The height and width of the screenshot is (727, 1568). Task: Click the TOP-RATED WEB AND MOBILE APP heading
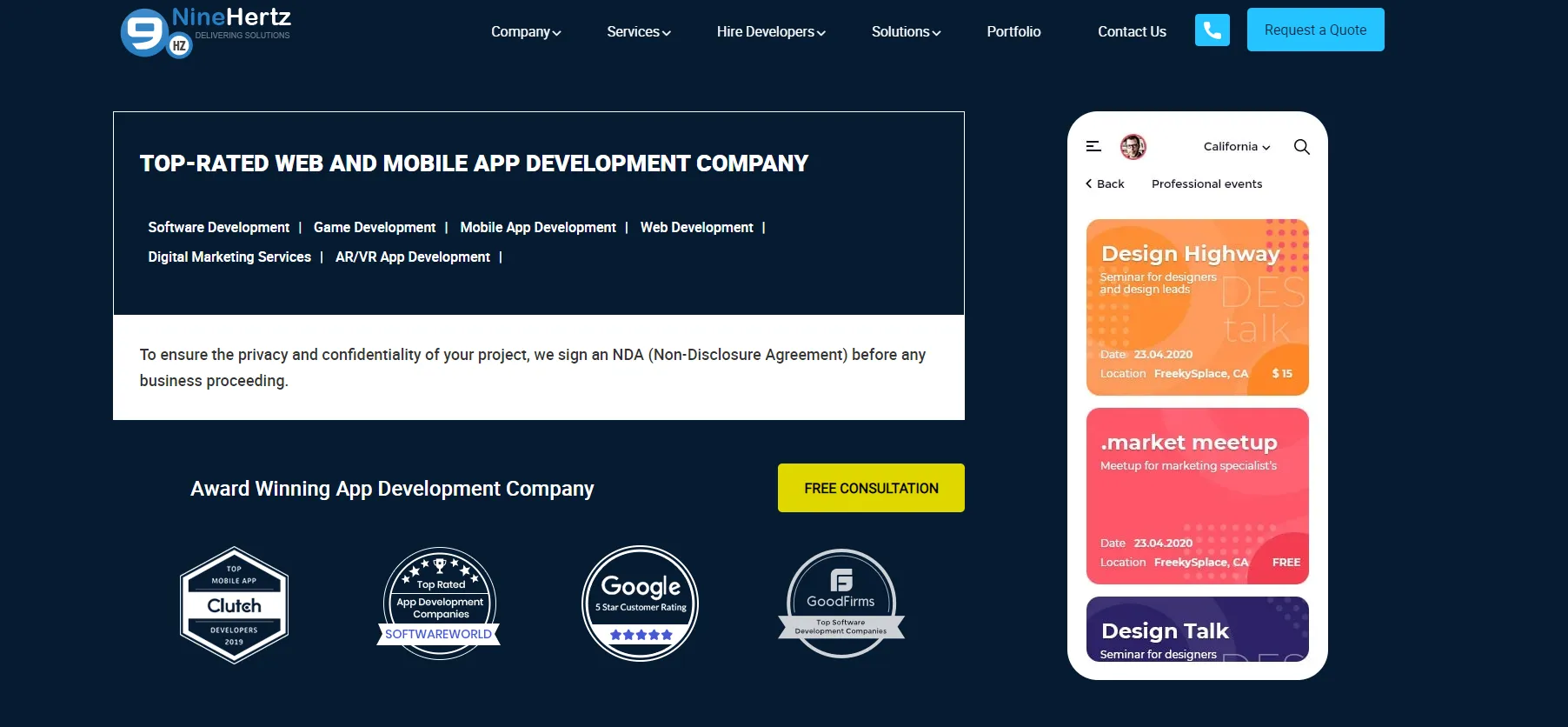pos(474,163)
